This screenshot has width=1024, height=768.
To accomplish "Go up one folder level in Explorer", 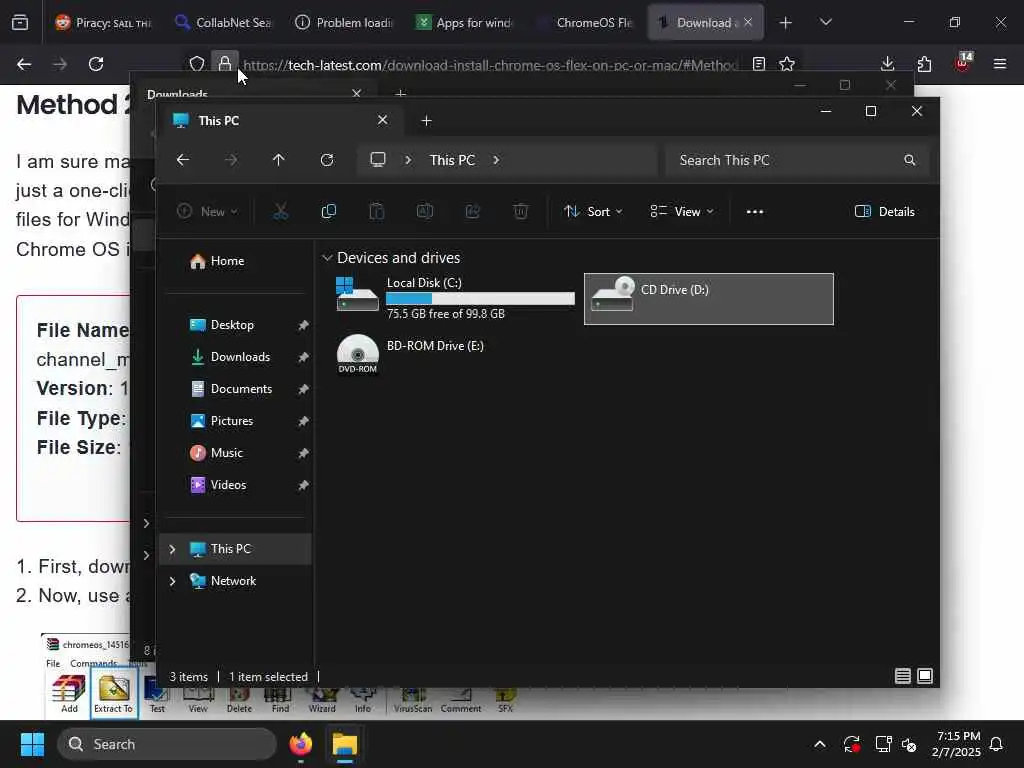I will [x=279, y=160].
